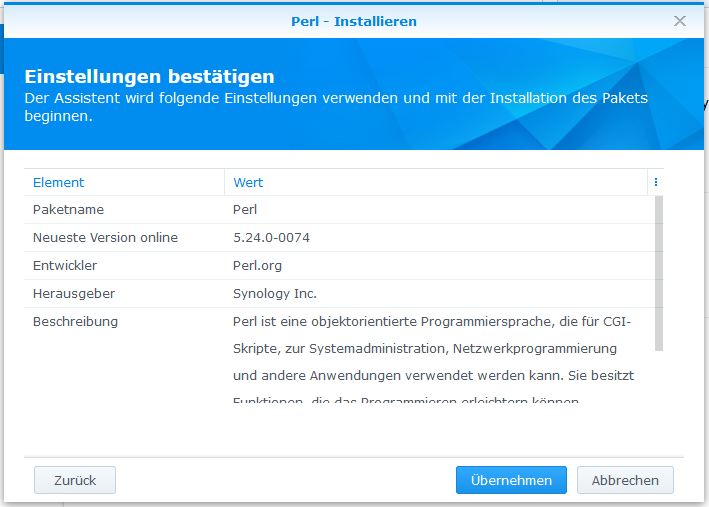Image resolution: width=709 pixels, height=507 pixels.
Task: Select the Neueste Version online label
Action: point(105,237)
